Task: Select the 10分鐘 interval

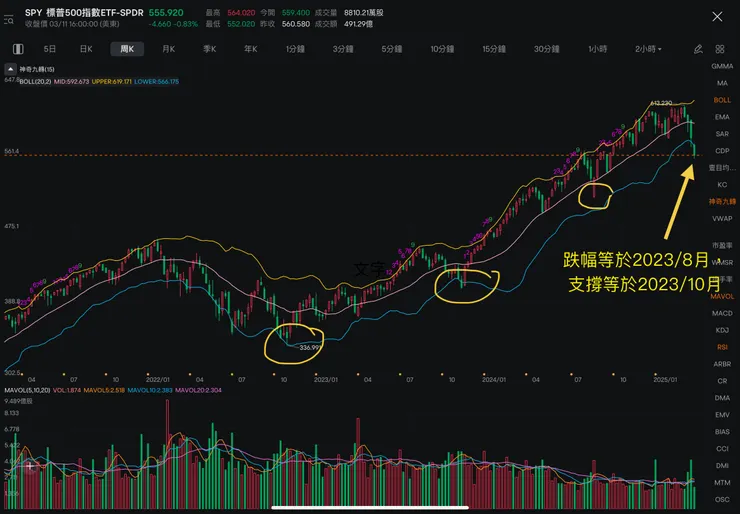Action: 442,49
